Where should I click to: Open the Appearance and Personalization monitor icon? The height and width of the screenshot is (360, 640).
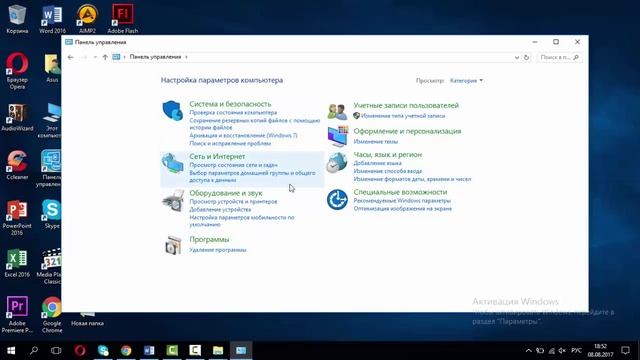pos(338,136)
